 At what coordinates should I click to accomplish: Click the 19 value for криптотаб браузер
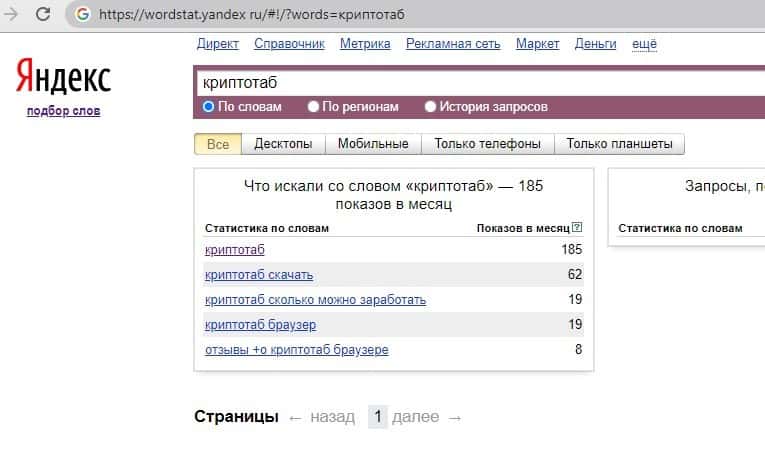[x=575, y=324]
